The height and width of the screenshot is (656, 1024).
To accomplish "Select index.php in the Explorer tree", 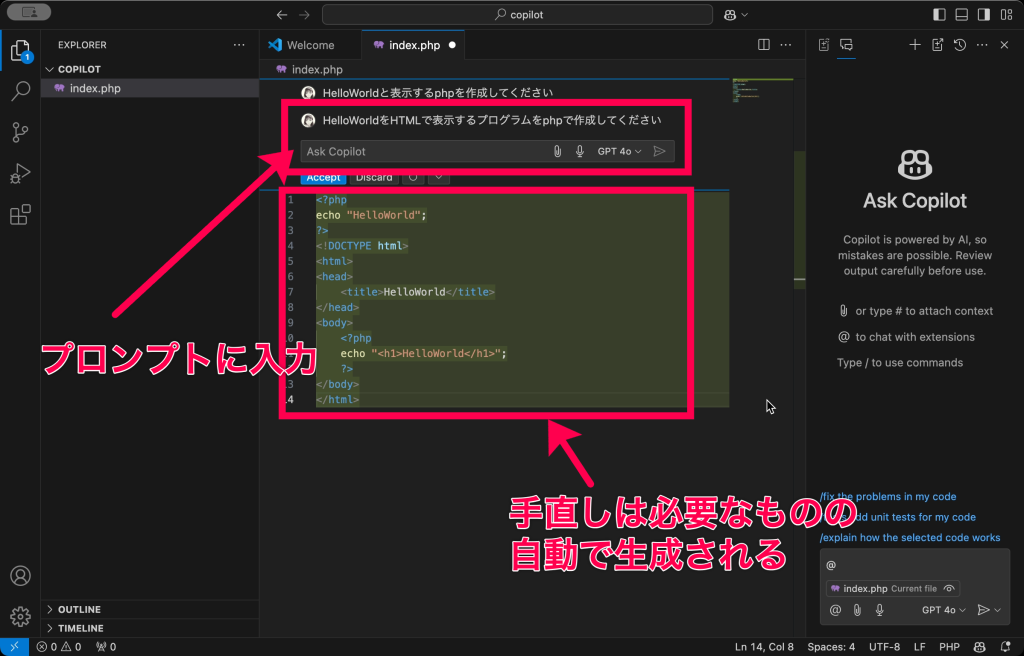I will coord(95,88).
